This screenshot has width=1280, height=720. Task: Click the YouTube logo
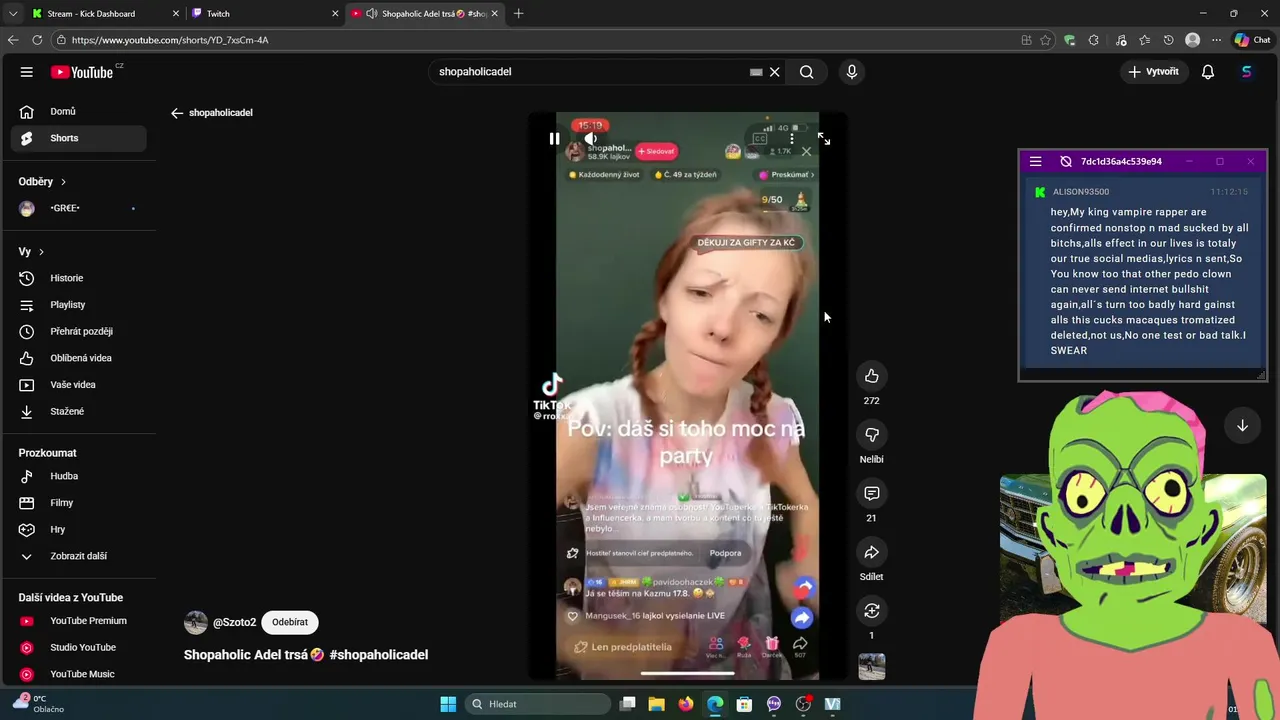[x=82, y=72]
